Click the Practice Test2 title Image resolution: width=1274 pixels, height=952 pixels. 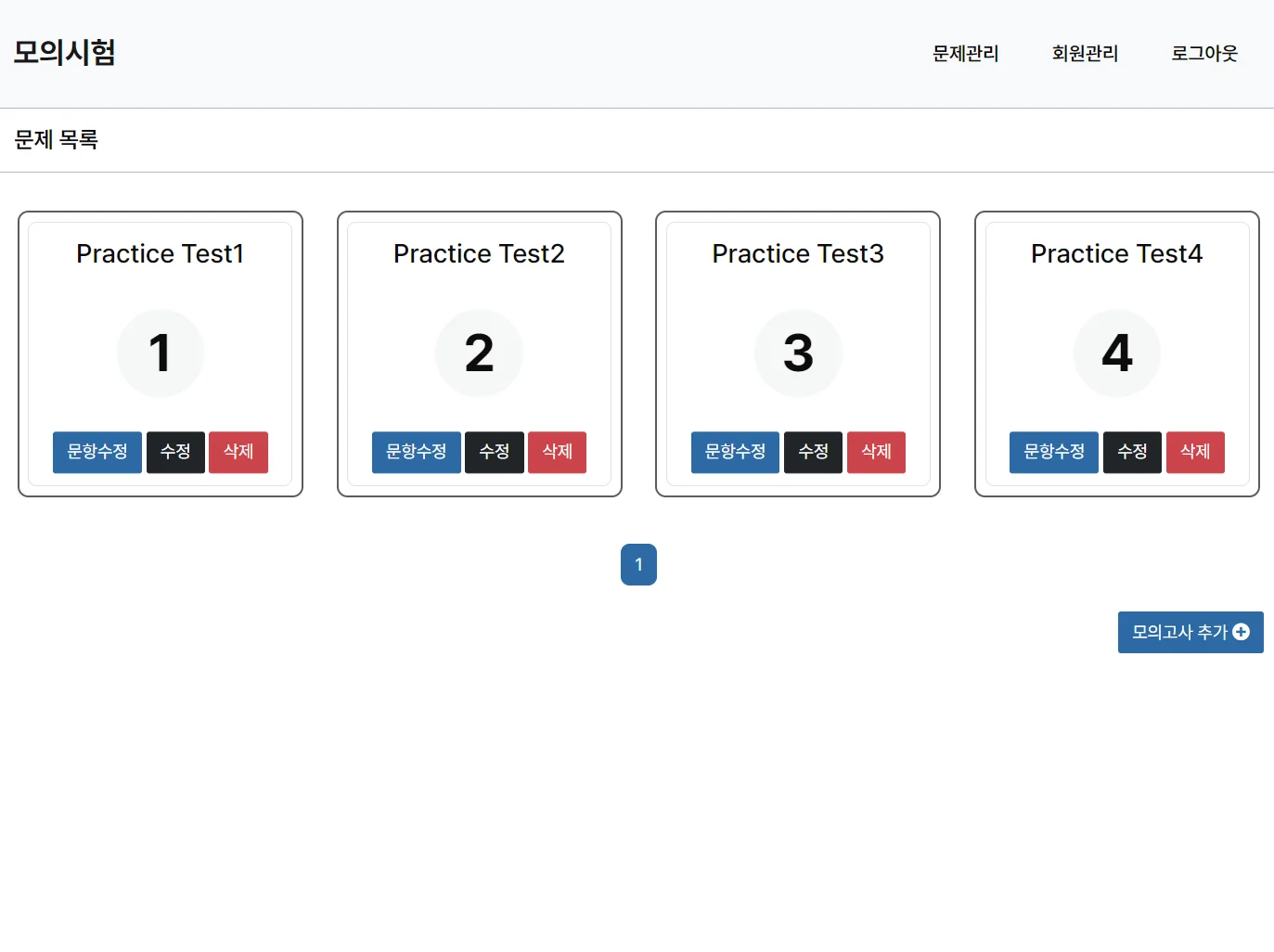[479, 253]
